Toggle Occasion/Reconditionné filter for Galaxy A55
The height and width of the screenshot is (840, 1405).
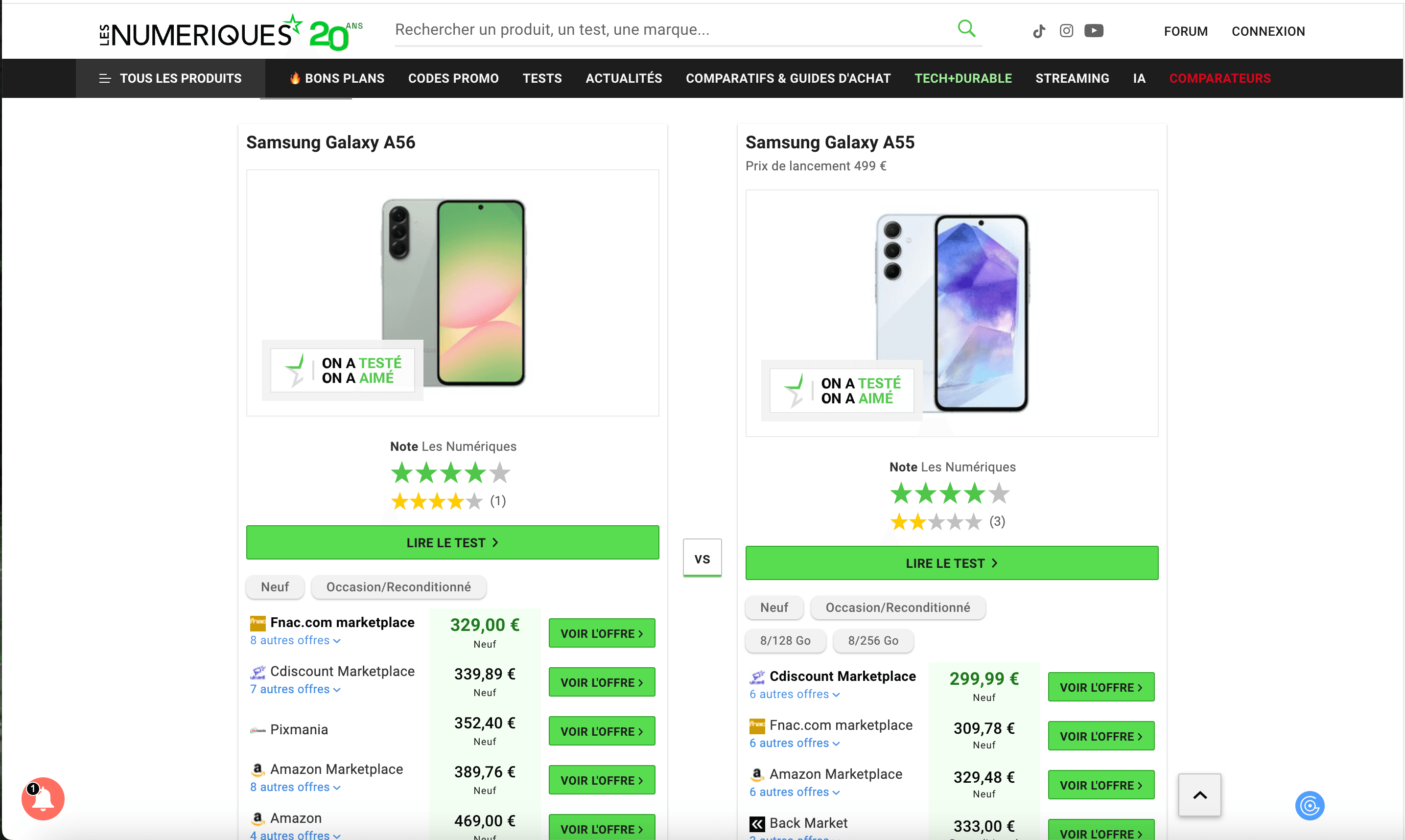(x=898, y=607)
